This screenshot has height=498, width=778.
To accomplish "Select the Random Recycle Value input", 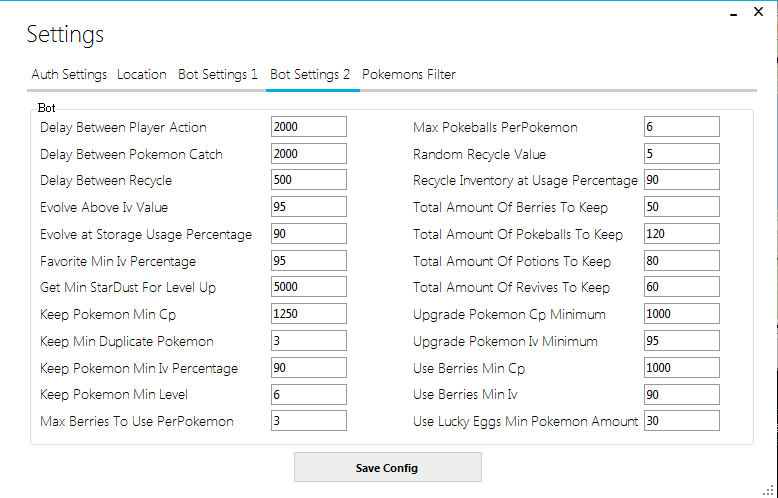I will [681, 154].
